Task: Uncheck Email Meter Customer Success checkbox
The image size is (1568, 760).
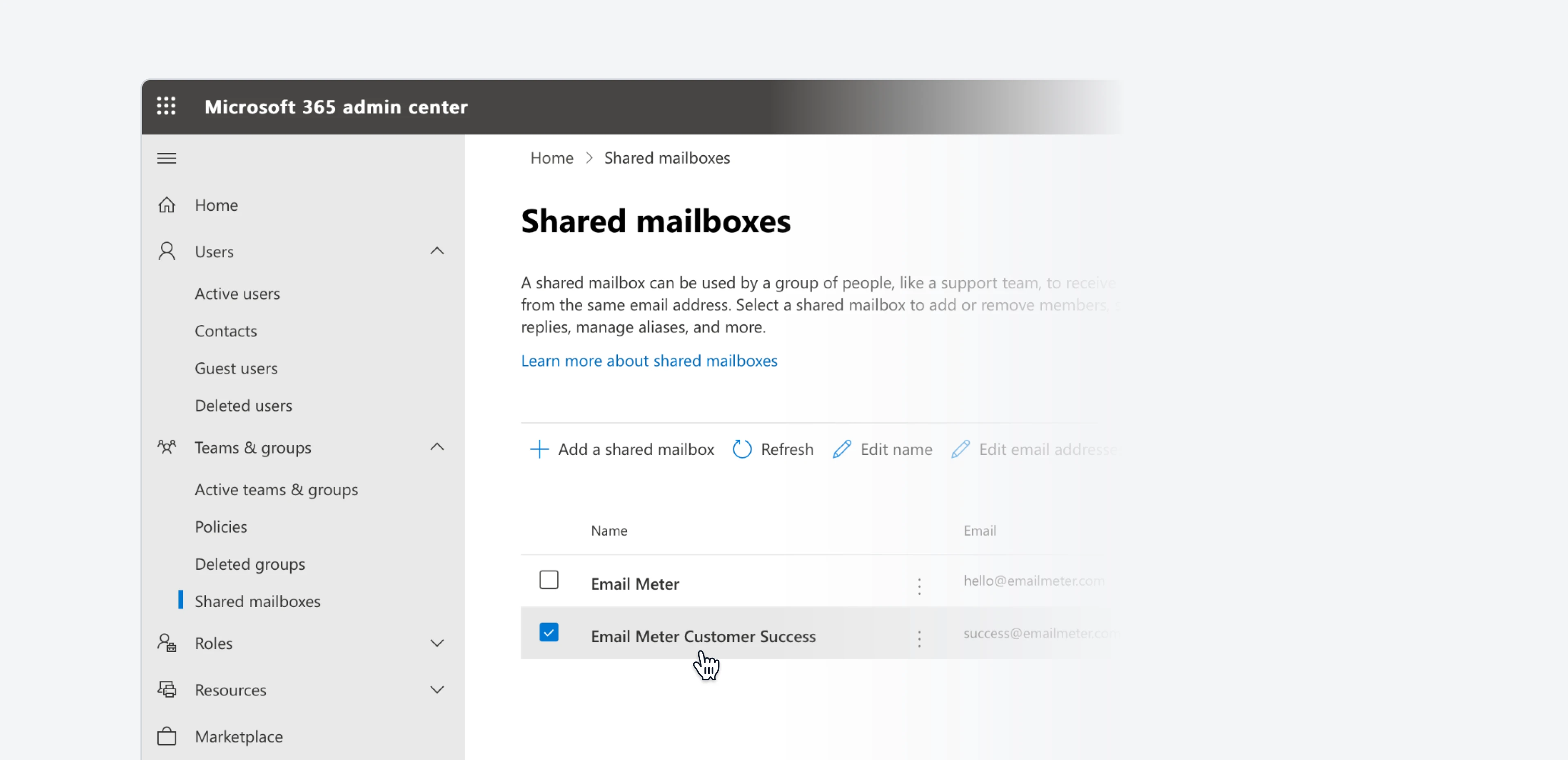Action: pos(548,632)
